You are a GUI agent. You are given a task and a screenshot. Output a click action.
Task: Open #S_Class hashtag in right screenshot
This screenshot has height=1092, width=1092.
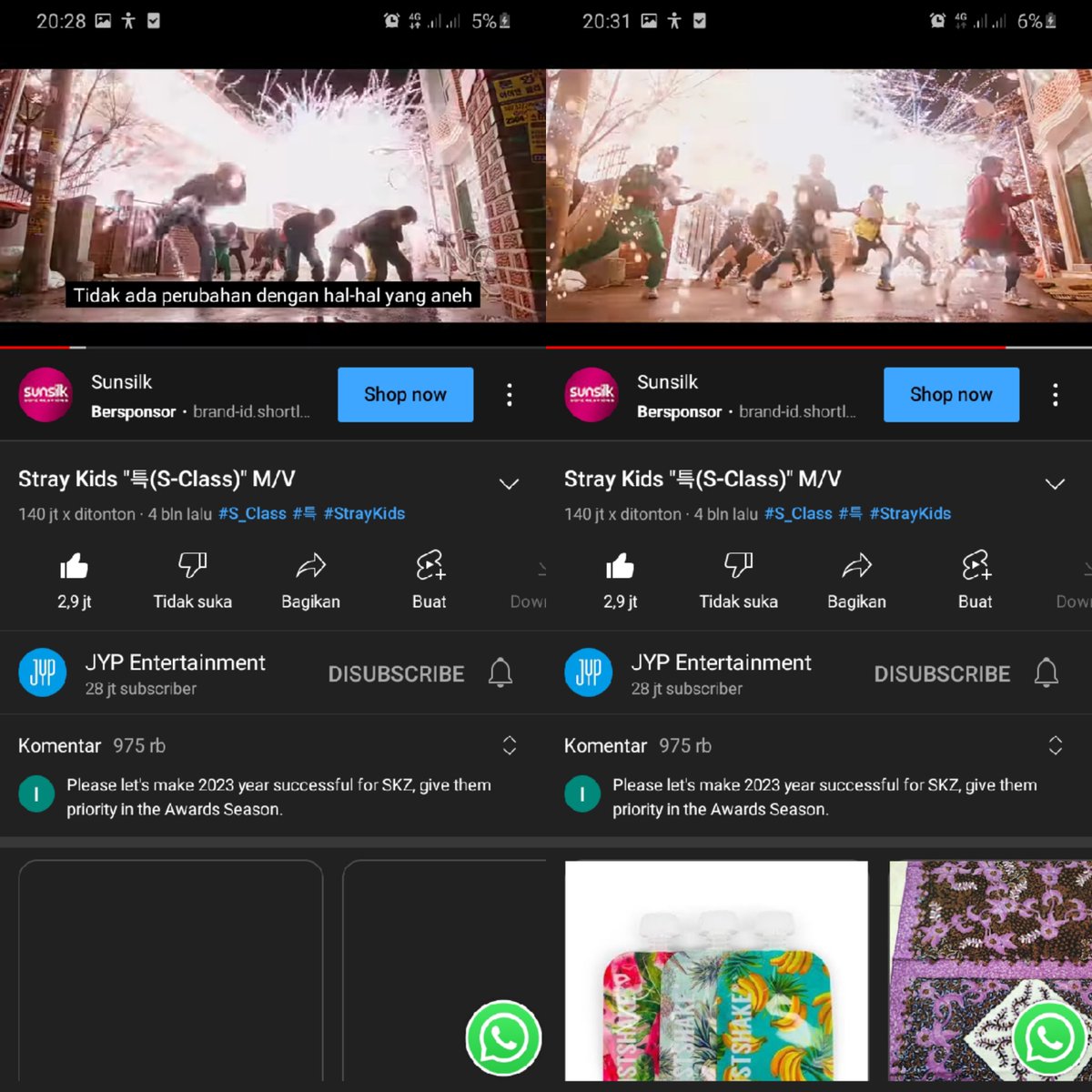(x=798, y=514)
